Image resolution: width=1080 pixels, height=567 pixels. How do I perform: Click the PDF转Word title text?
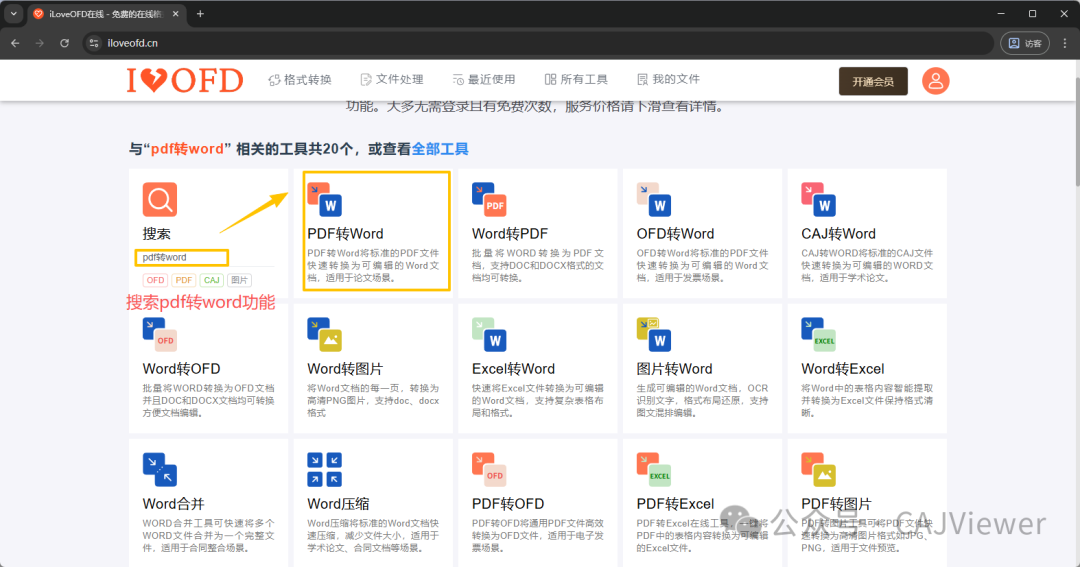point(345,234)
